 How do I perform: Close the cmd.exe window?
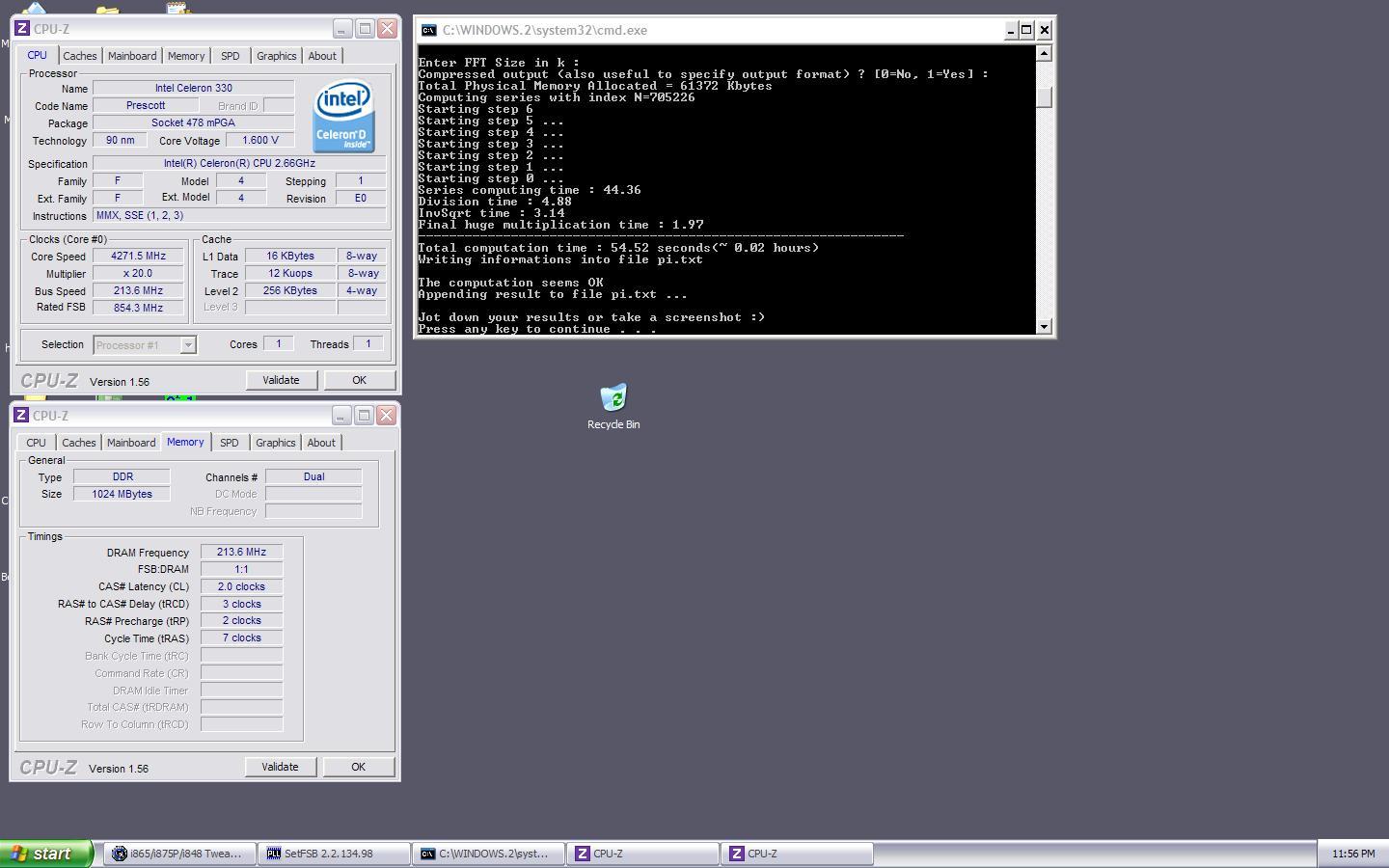click(x=1045, y=30)
